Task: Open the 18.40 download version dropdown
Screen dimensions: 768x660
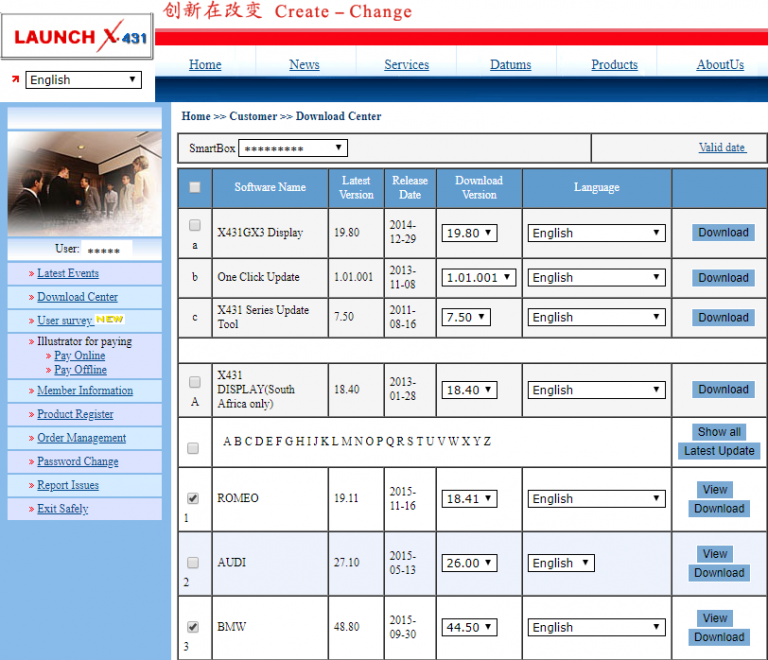Action: click(x=469, y=390)
